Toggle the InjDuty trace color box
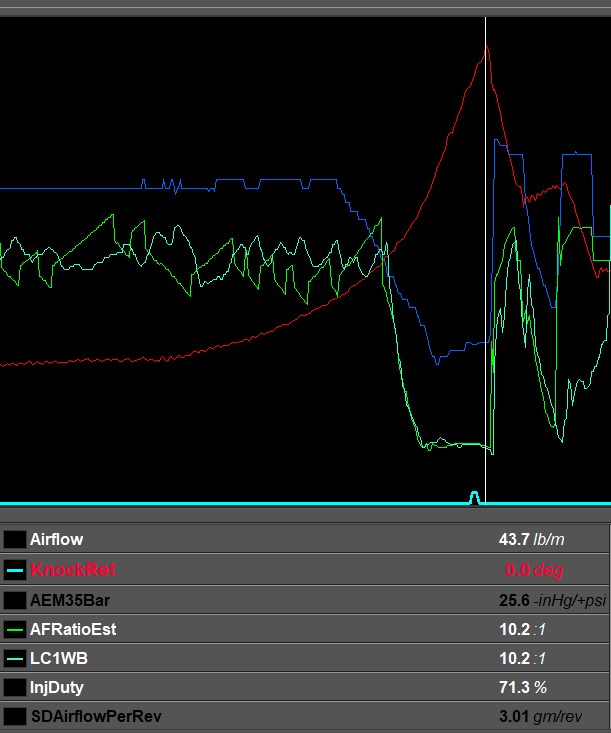The width and height of the screenshot is (611, 733). (x=14, y=687)
